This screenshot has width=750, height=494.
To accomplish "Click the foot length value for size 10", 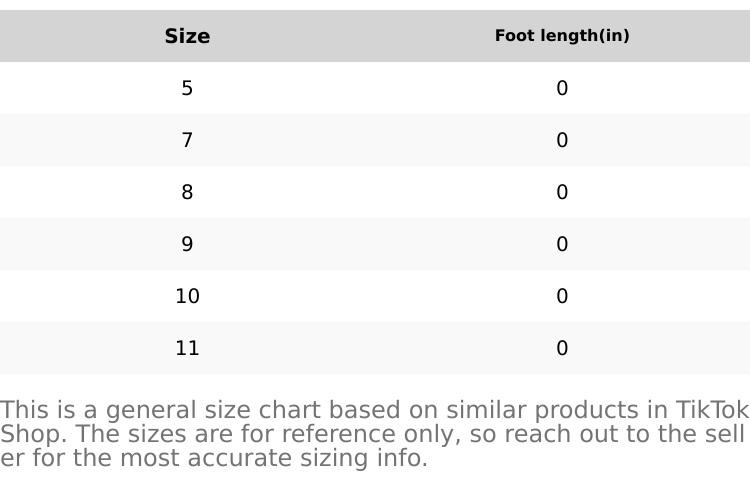I will tap(562, 296).
